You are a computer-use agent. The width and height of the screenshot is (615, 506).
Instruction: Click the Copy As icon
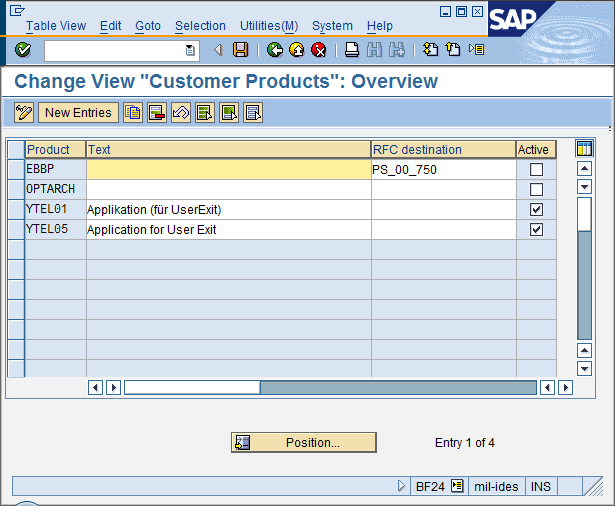tap(133, 113)
